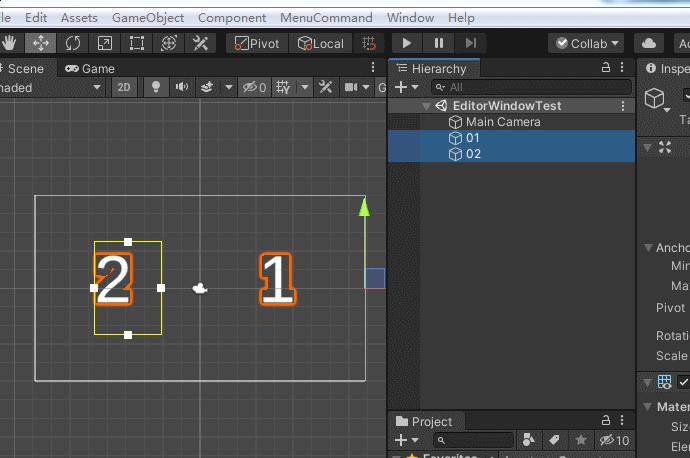Click the Pause button

438,43
